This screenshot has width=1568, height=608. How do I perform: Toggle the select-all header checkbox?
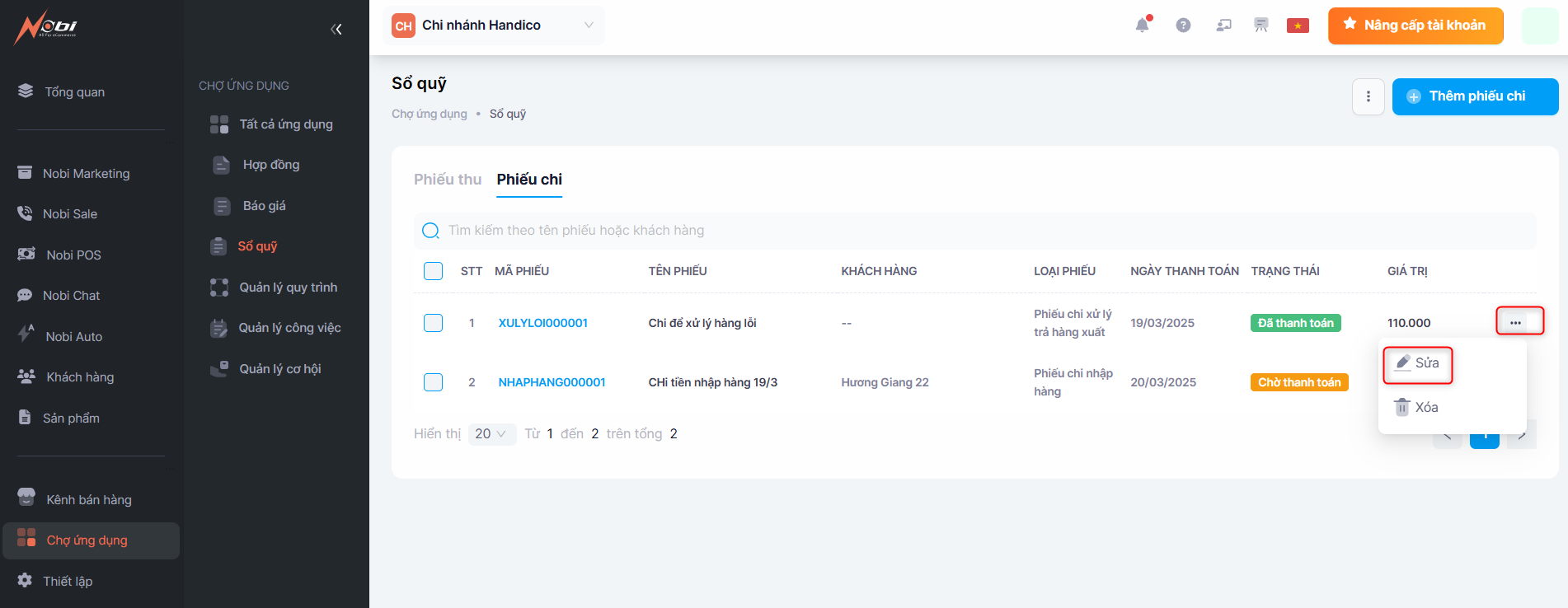433,271
